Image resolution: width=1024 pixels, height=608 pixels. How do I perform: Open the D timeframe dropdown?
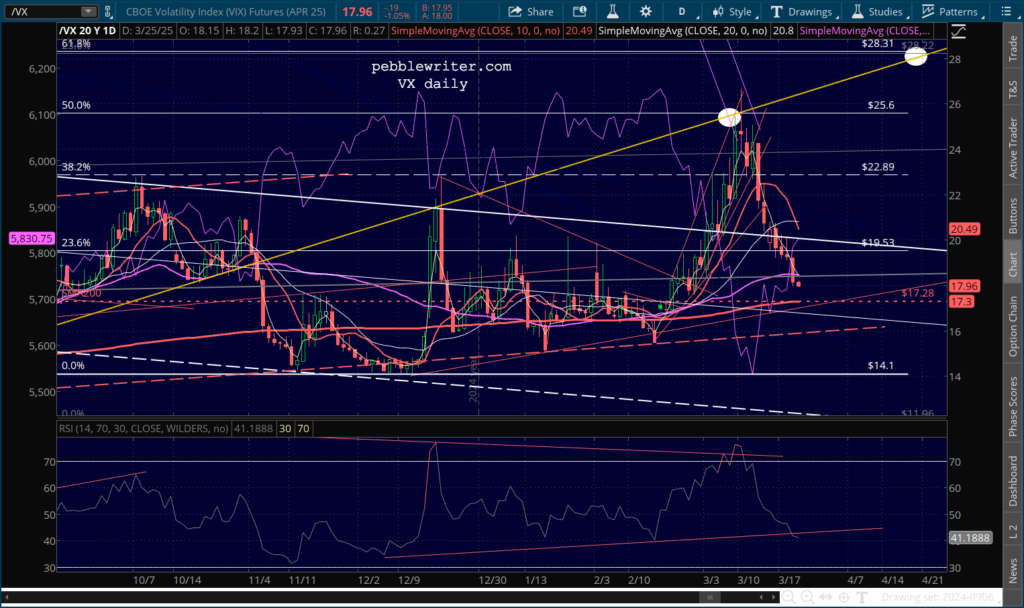(x=684, y=11)
